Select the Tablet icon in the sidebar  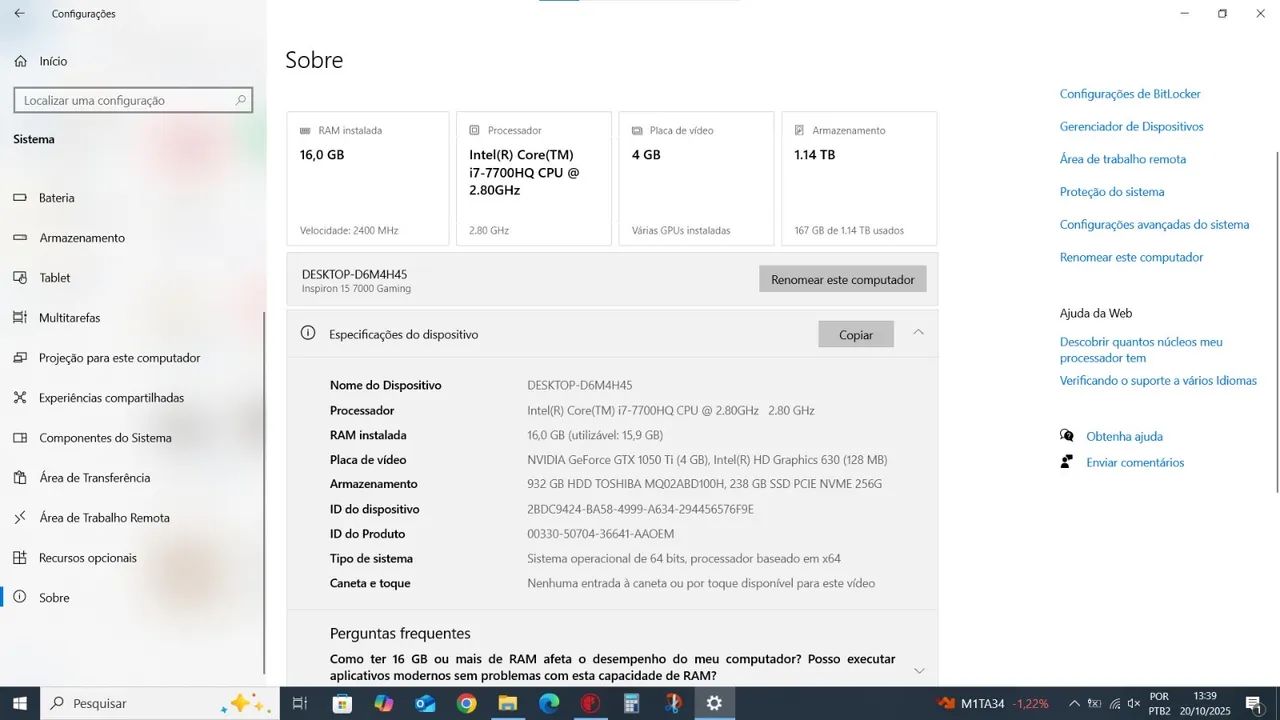pos(20,278)
